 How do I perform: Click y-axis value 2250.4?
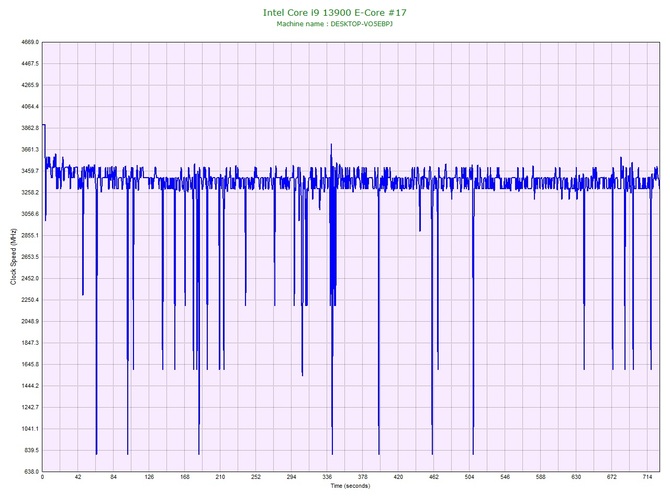click(x=30, y=300)
